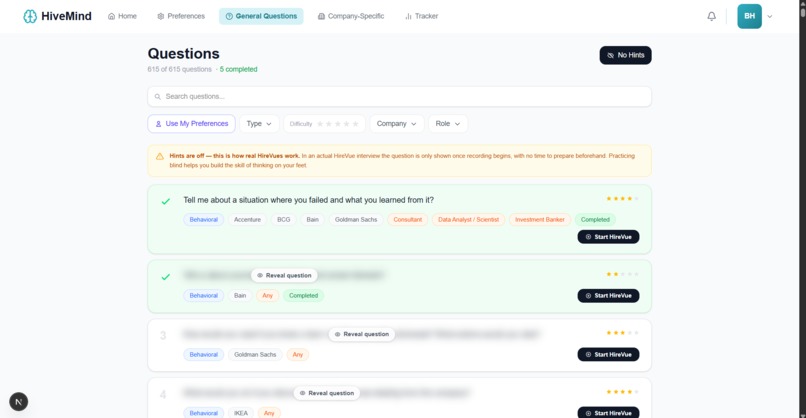This screenshot has width=806, height=418.
Task: Click the green checkmark on the Bain question
Action: click(166, 277)
